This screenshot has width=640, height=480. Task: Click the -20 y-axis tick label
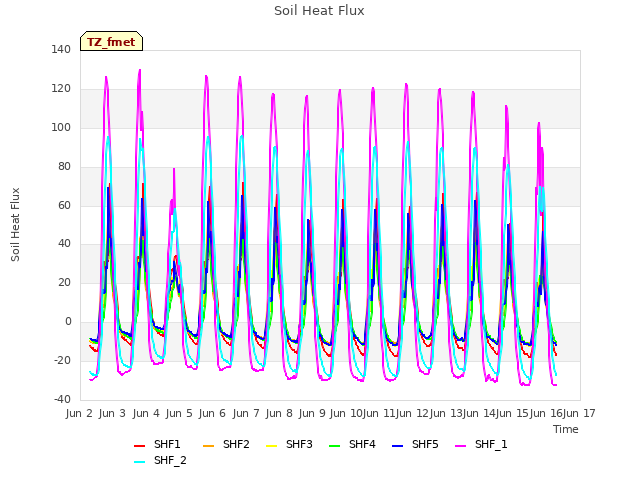[62, 360]
